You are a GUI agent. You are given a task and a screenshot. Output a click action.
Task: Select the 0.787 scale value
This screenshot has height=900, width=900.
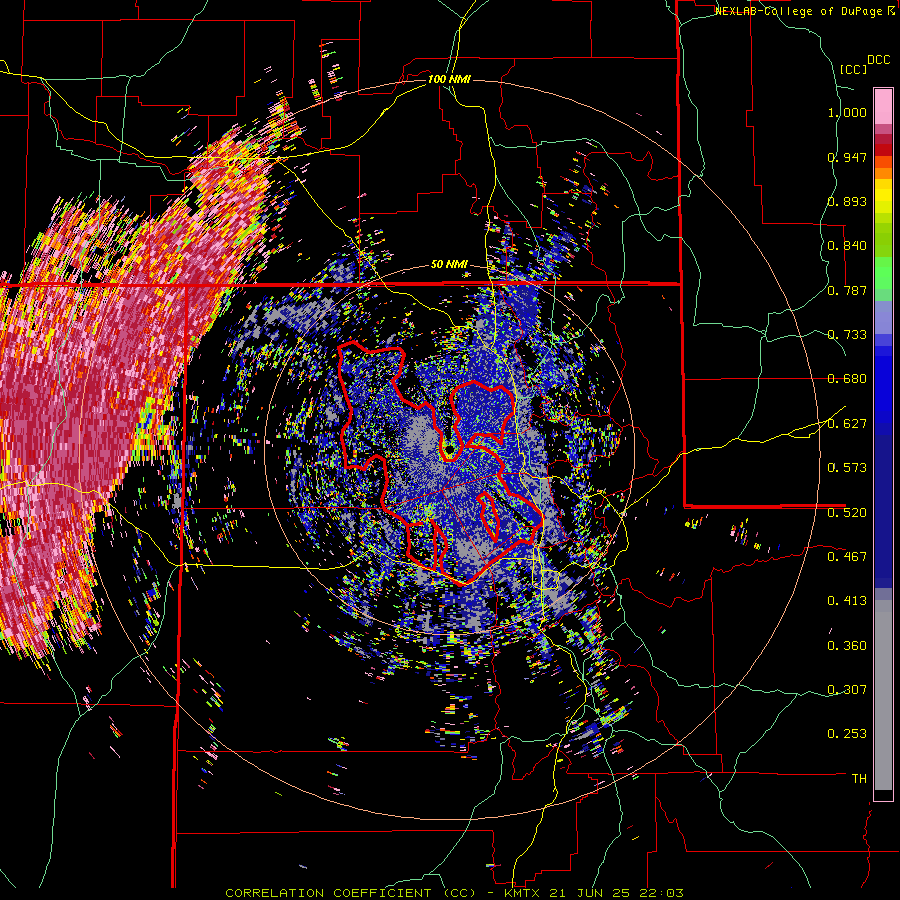pyautogui.click(x=847, y=290)
